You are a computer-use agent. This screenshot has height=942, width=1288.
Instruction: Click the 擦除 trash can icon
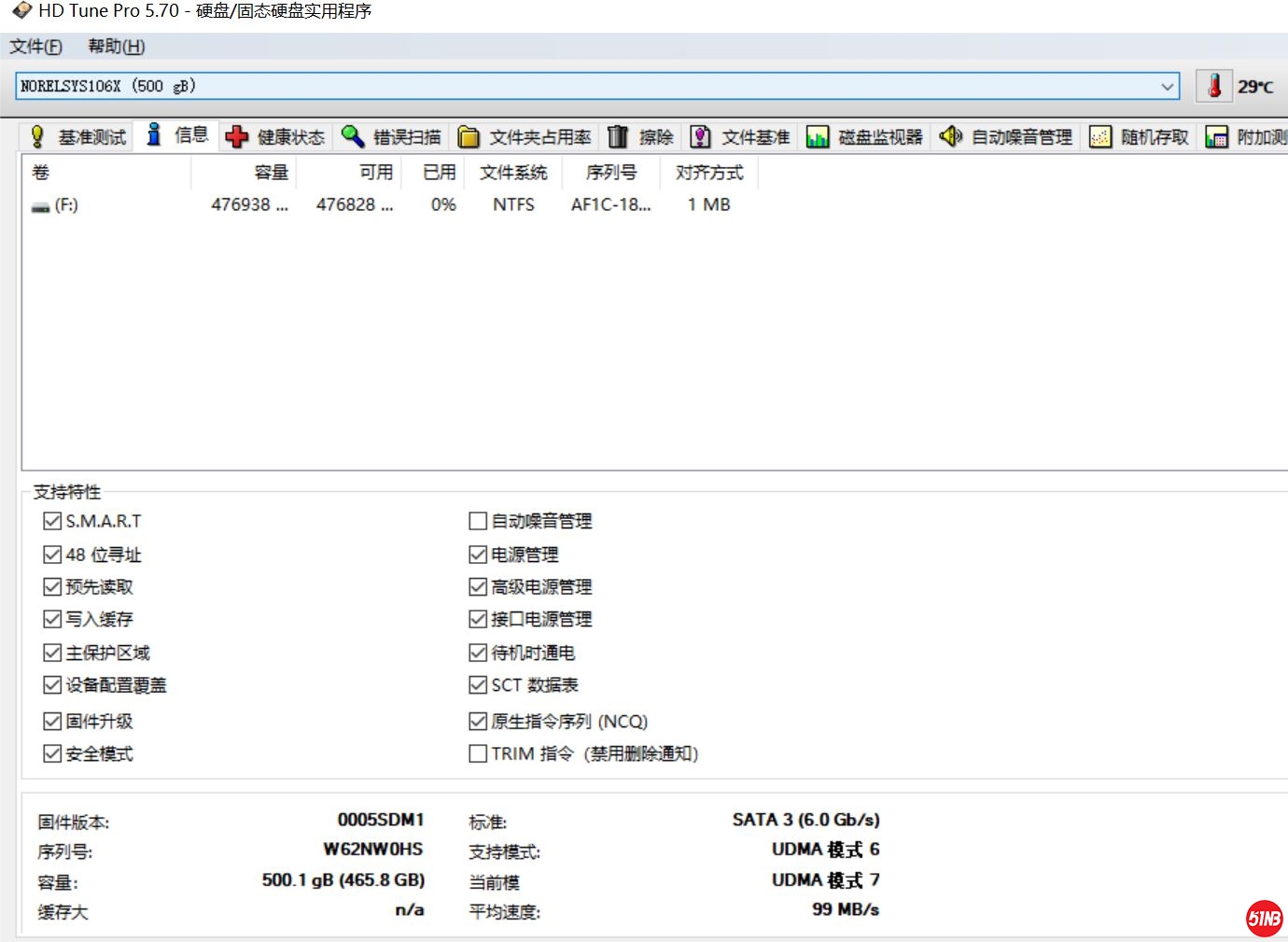[618, 137]
